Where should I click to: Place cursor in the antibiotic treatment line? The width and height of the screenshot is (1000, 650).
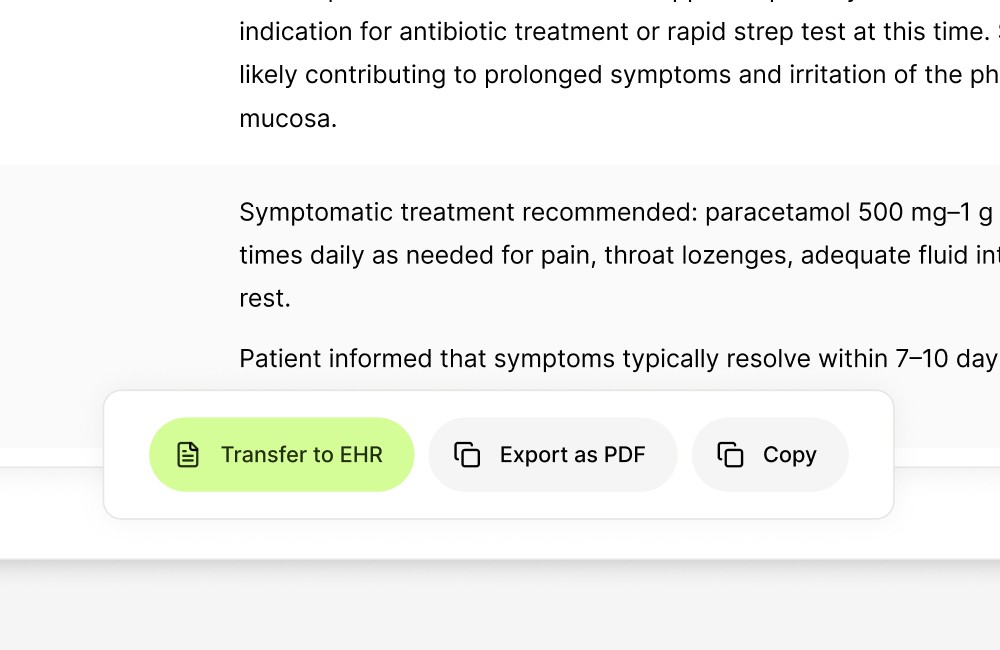[x=619, y=31]
